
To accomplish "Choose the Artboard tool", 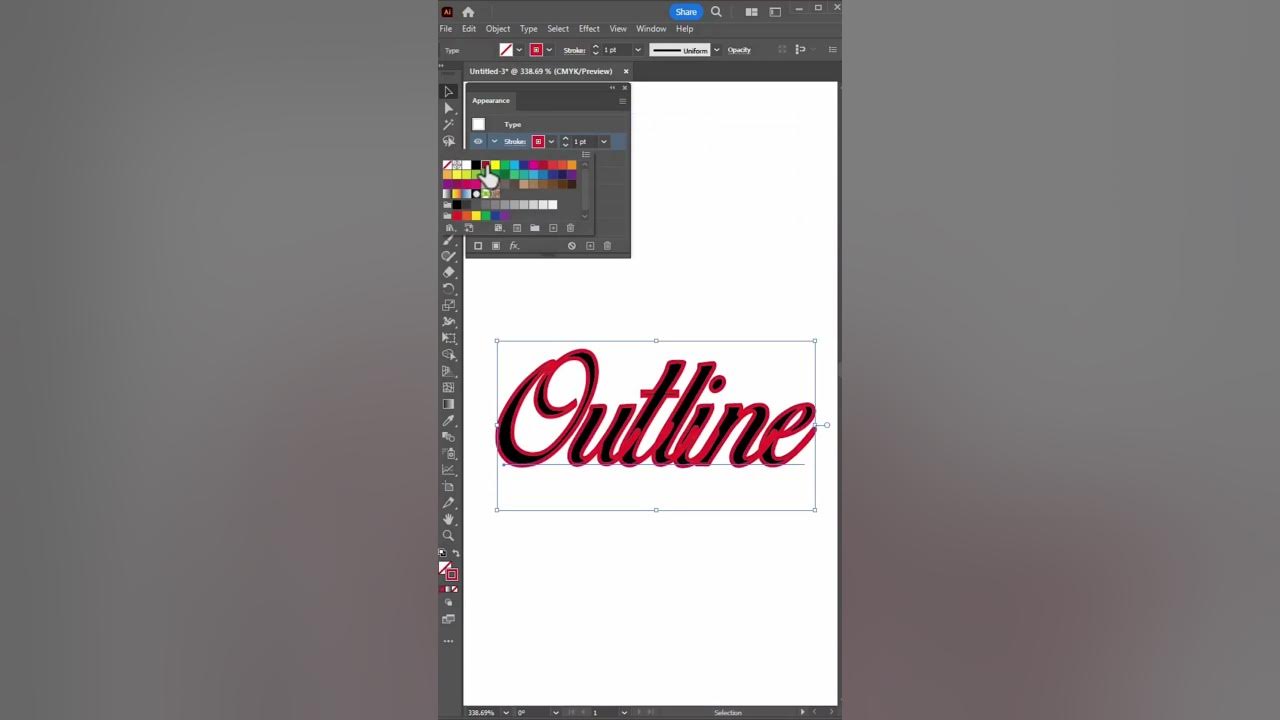I will [x=448, y=486].
